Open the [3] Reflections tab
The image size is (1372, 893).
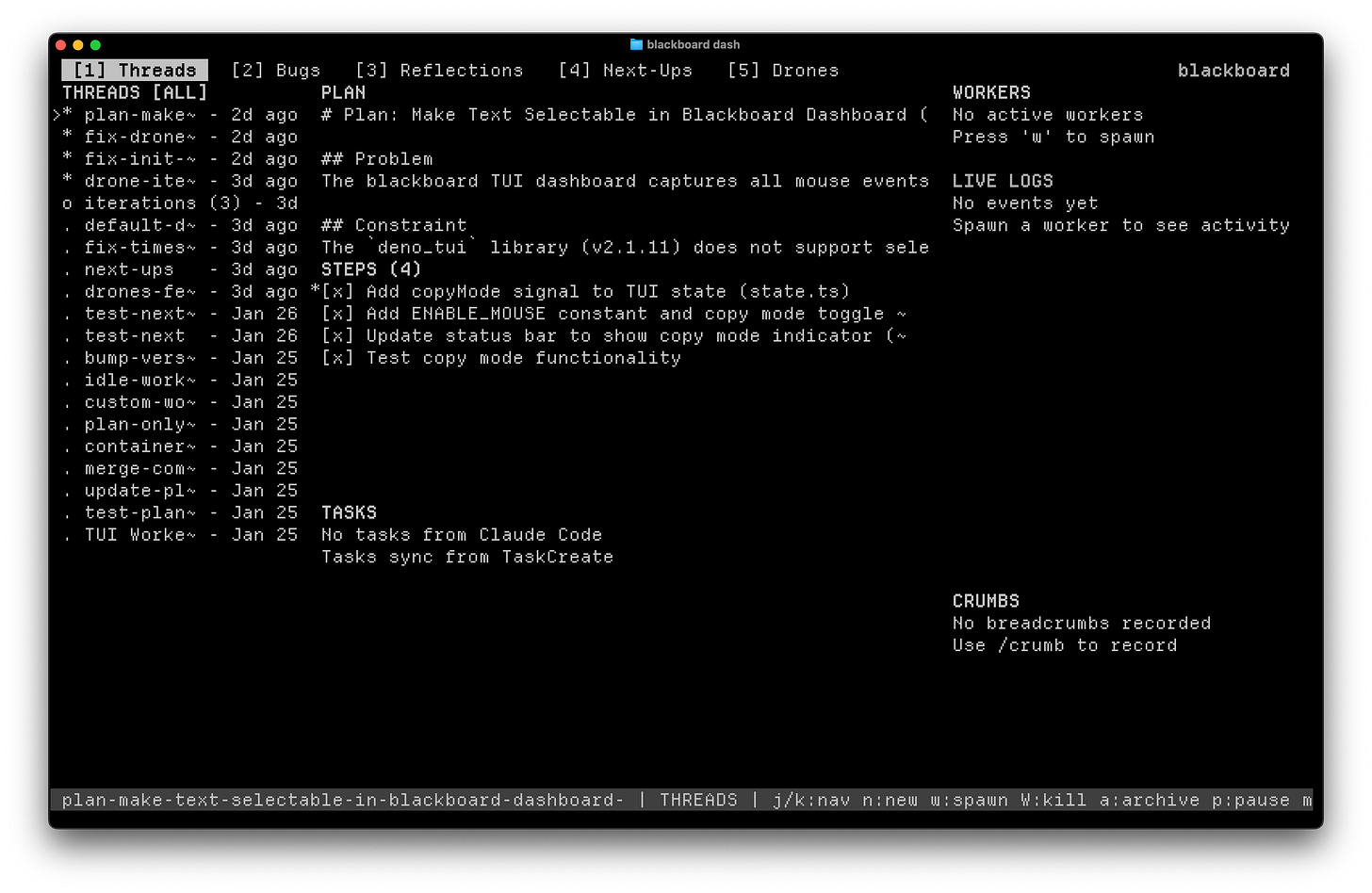439,71
